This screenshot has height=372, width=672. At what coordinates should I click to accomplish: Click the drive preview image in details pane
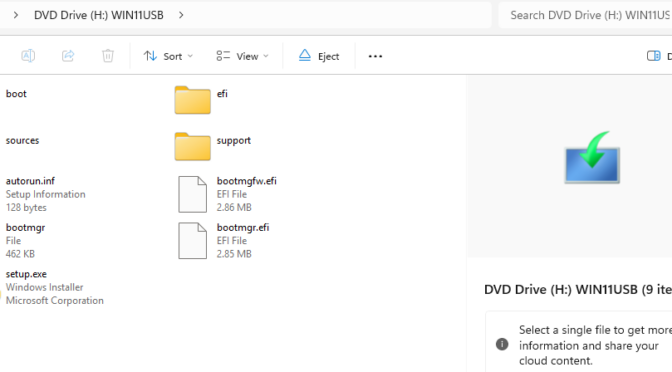pos(592,157)
